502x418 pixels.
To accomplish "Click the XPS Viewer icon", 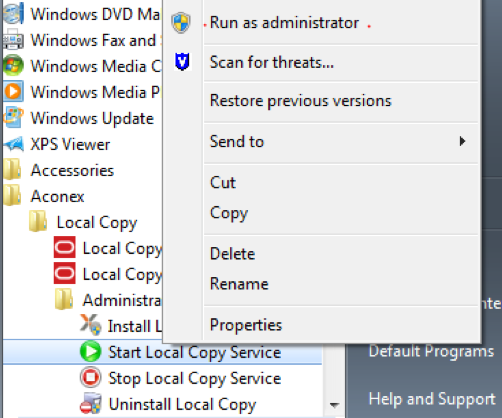I will [x=13, y=144].
